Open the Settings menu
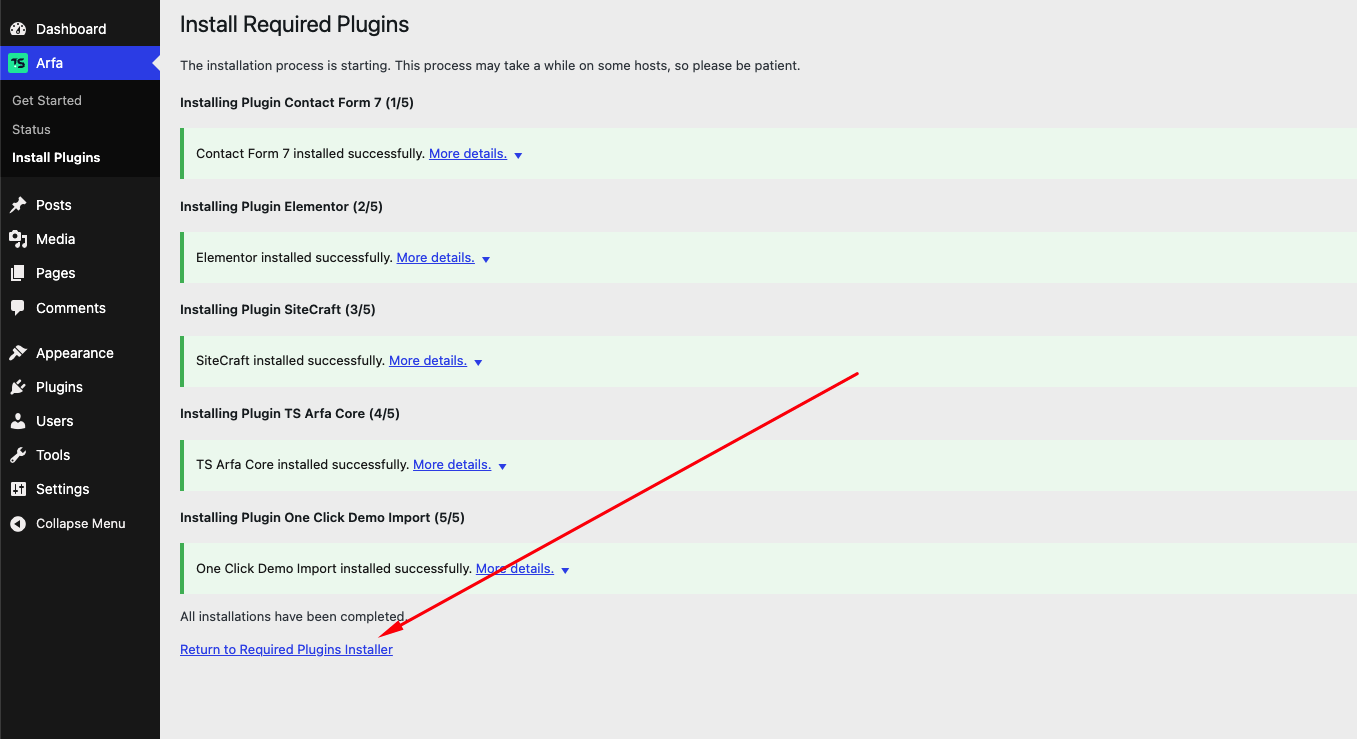 pyautogui.click(x=80, y=489)
